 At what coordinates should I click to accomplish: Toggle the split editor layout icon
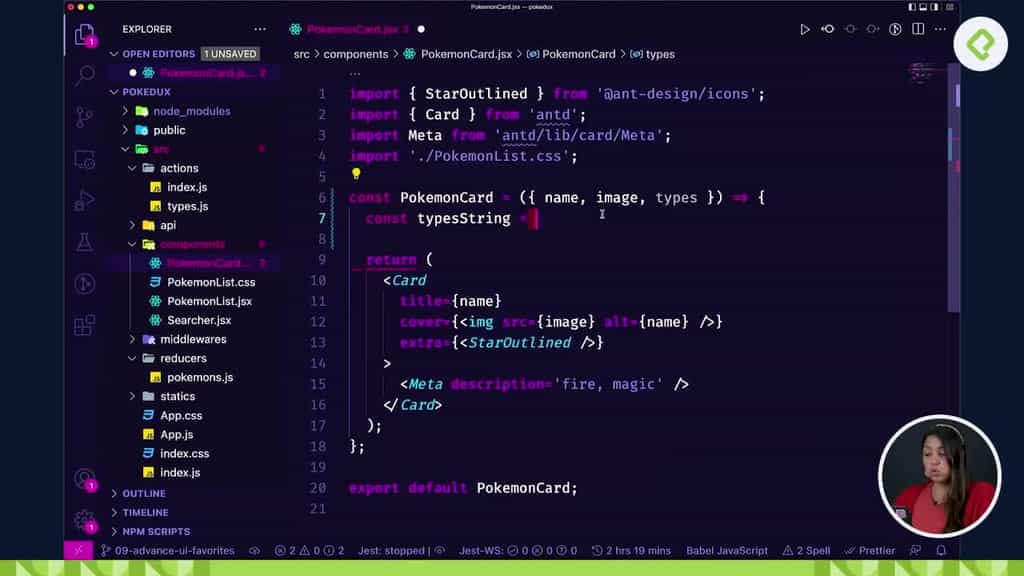pyautogui.click(x=917, y=30)
